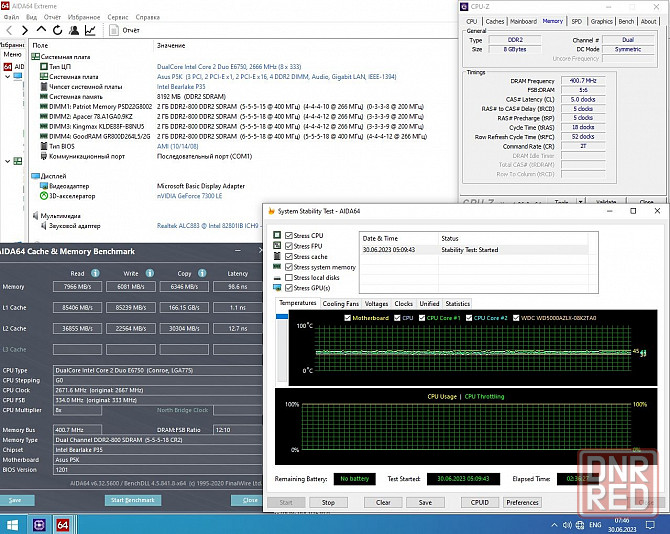Click Clear in stability test window
The width and height of the screenshot is (670, 534).
pos(383,502)
